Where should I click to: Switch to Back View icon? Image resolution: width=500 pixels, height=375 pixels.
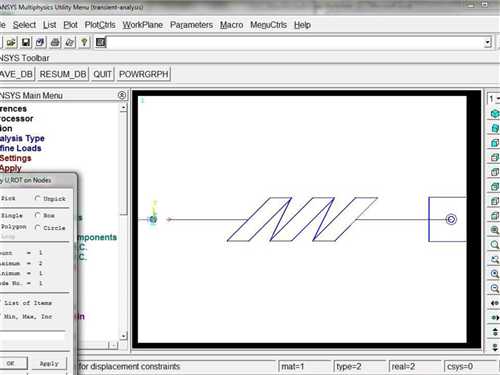[x=495, y=187]
